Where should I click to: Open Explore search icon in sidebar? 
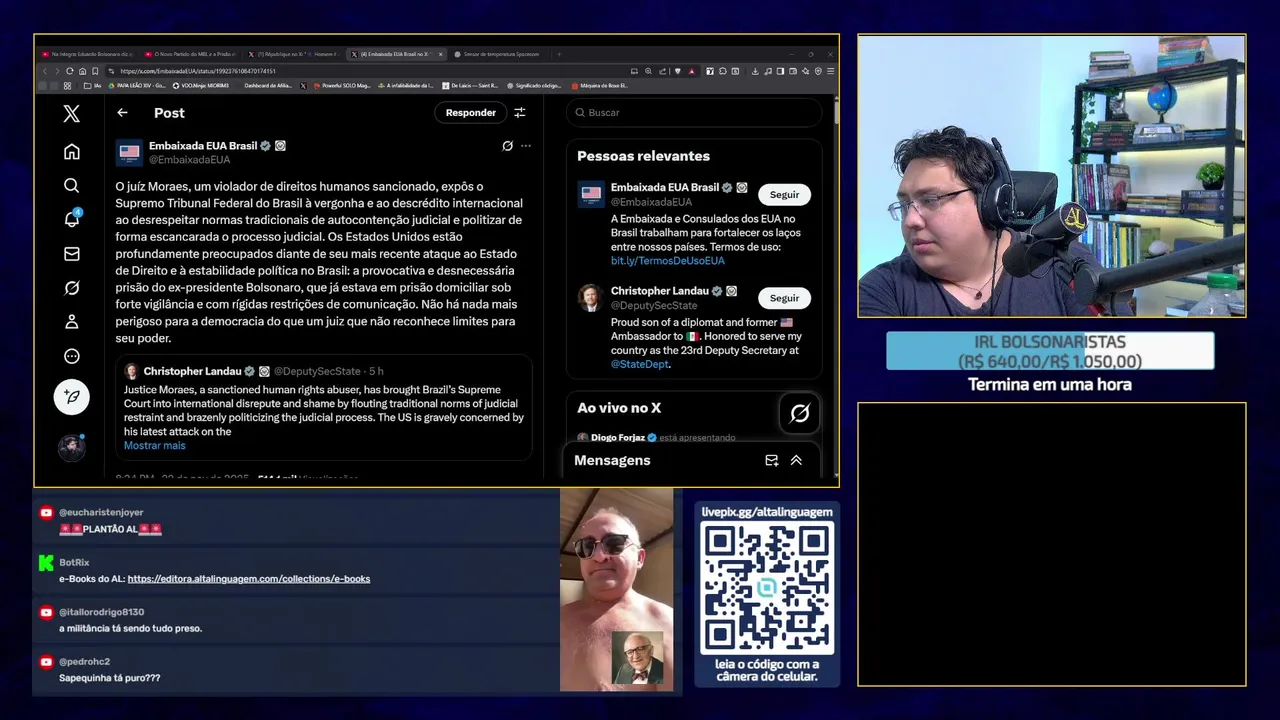71,185
